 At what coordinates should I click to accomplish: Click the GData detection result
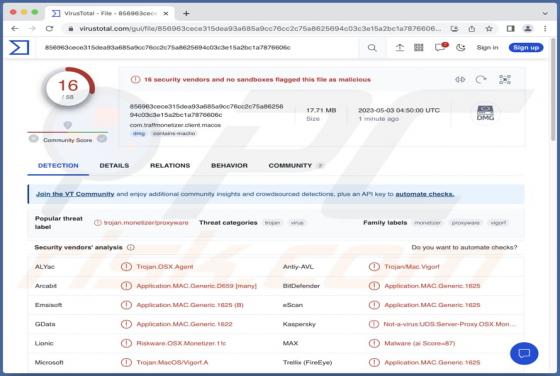pyautogui.click(x=184, y=324)
